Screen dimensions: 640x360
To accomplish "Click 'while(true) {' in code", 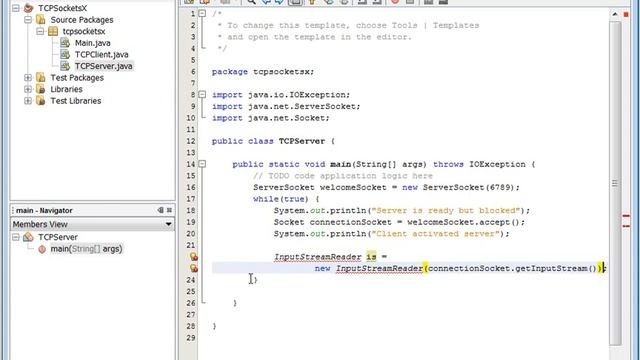I will pyautogui.click(x=286, y=199).
